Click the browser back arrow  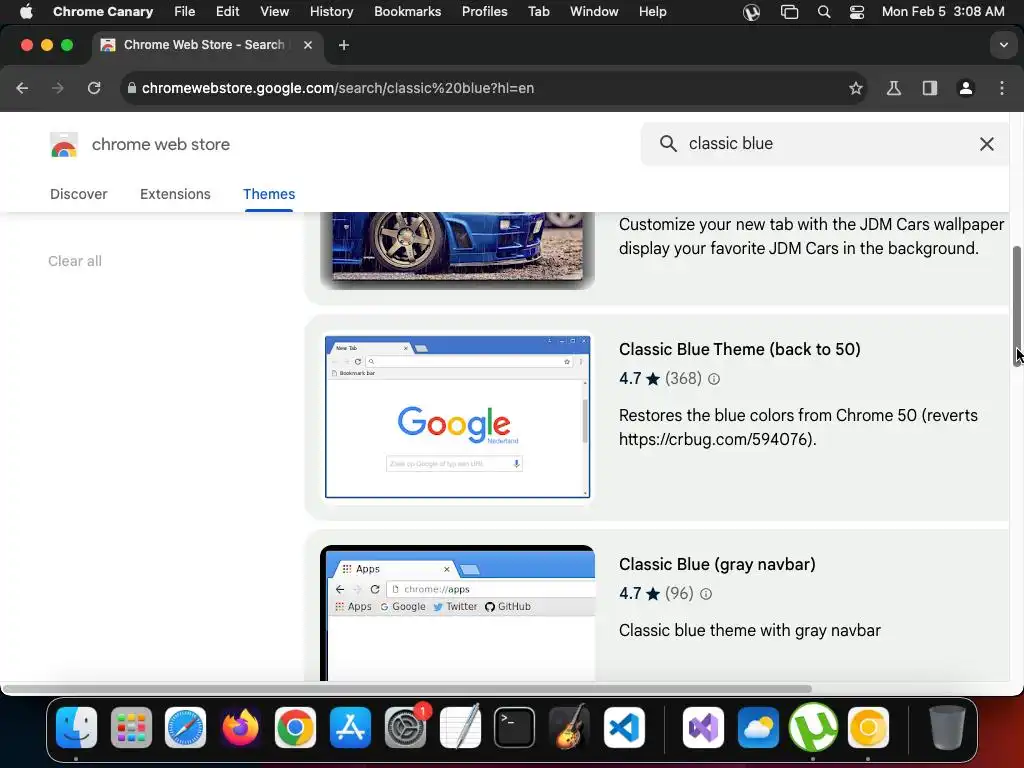click(22, 88)
